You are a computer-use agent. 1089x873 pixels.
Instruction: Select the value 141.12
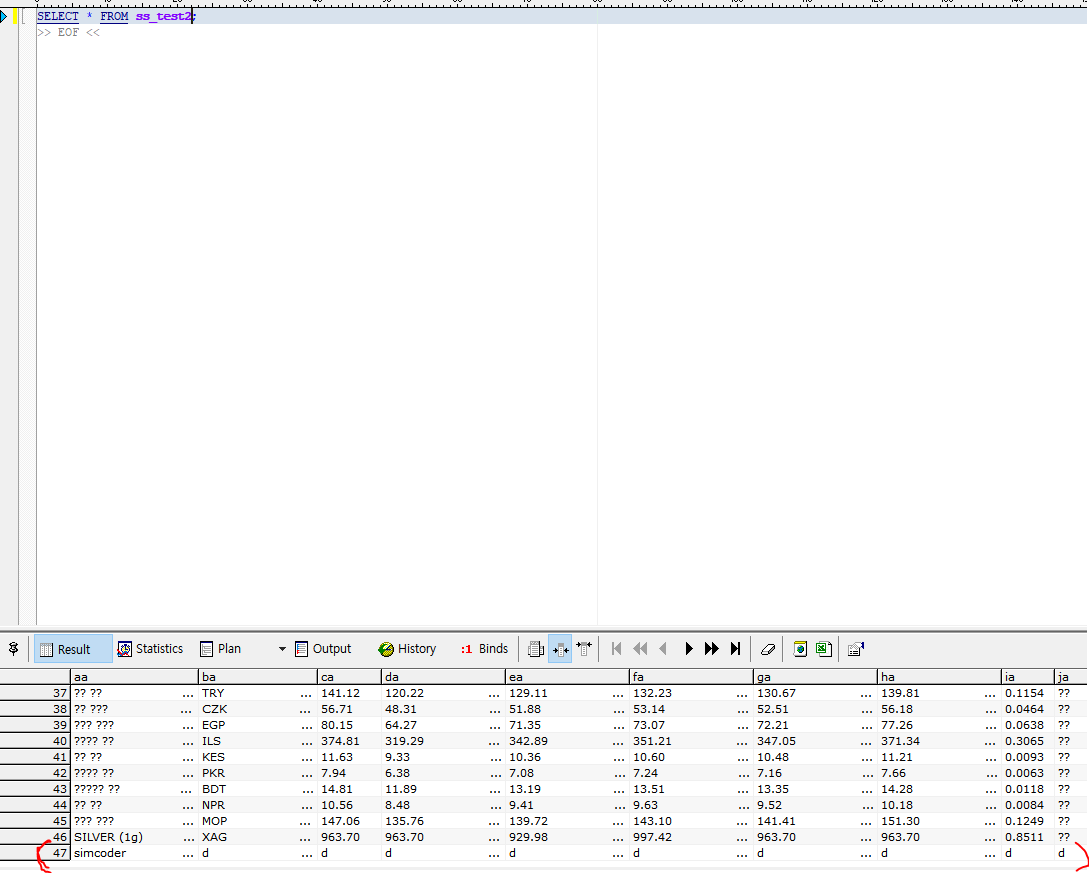[349, 693]
